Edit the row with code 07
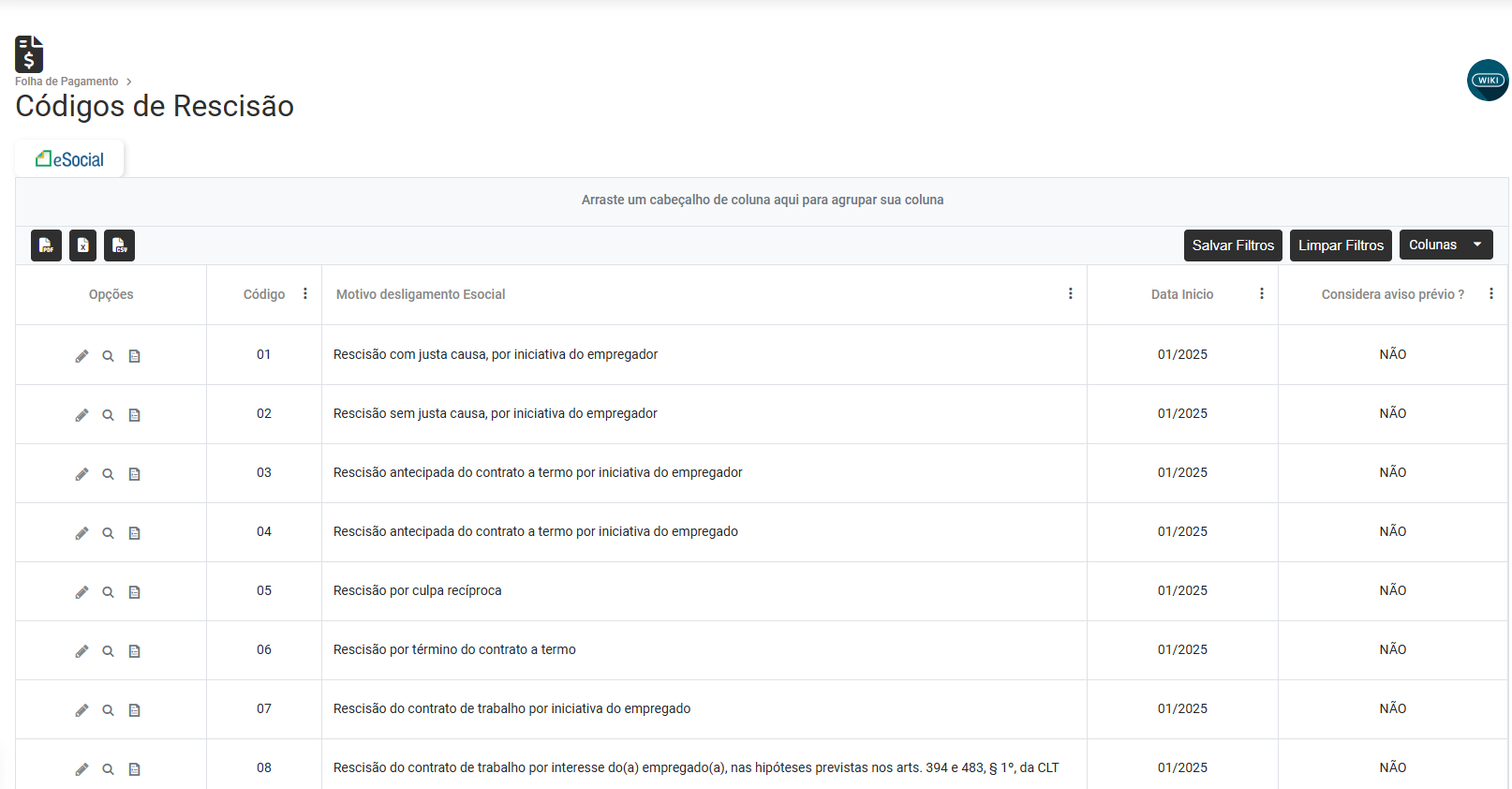 coord(82,710)
